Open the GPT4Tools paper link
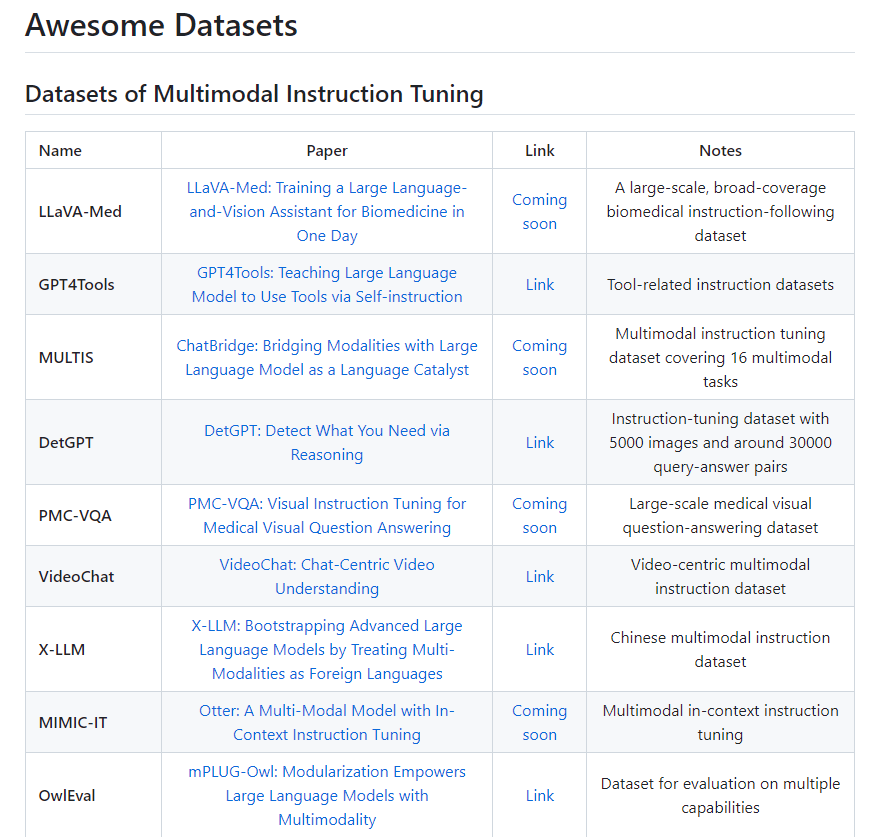 tap(327, 285)
